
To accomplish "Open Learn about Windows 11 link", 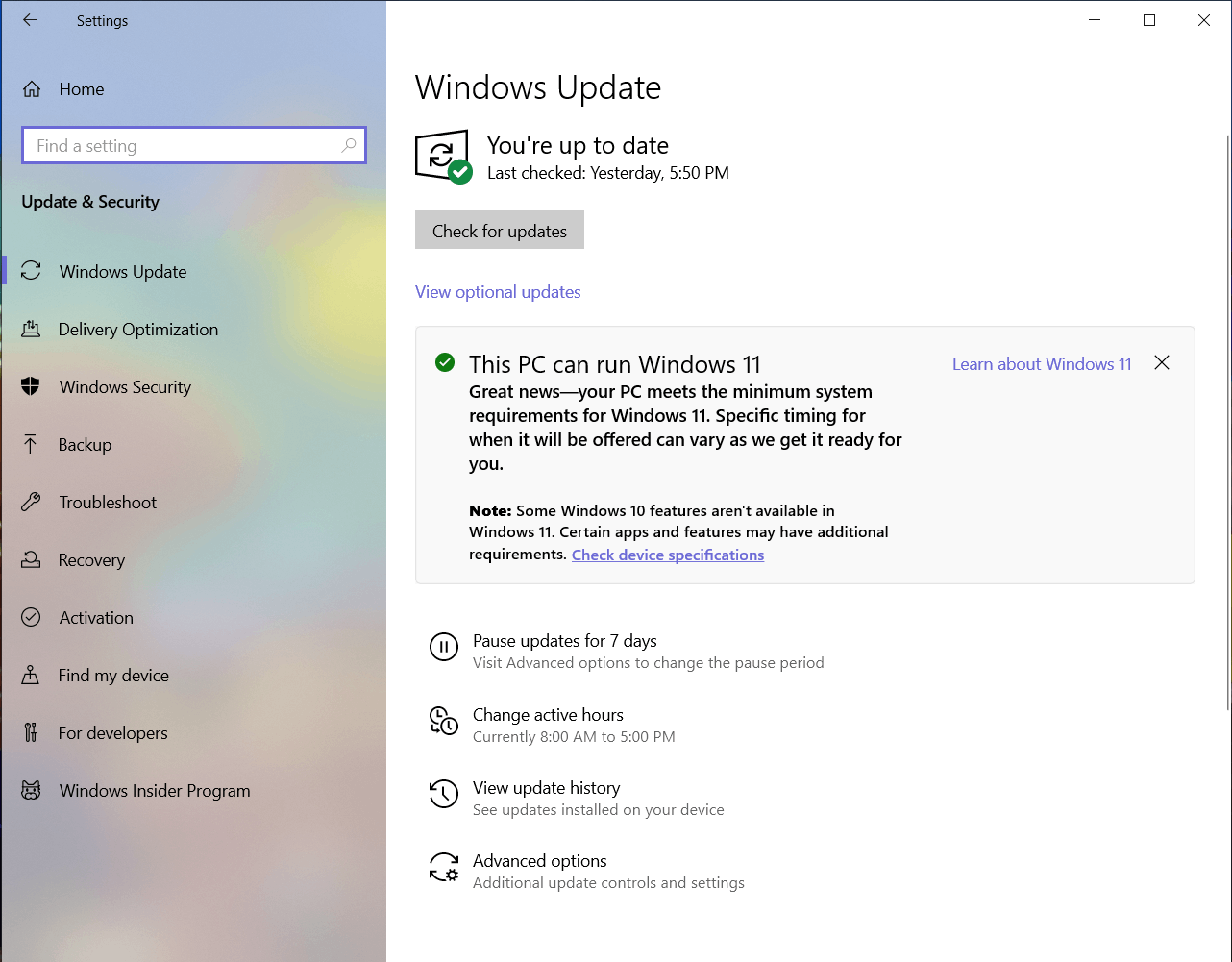I will tap(1042, 364).
